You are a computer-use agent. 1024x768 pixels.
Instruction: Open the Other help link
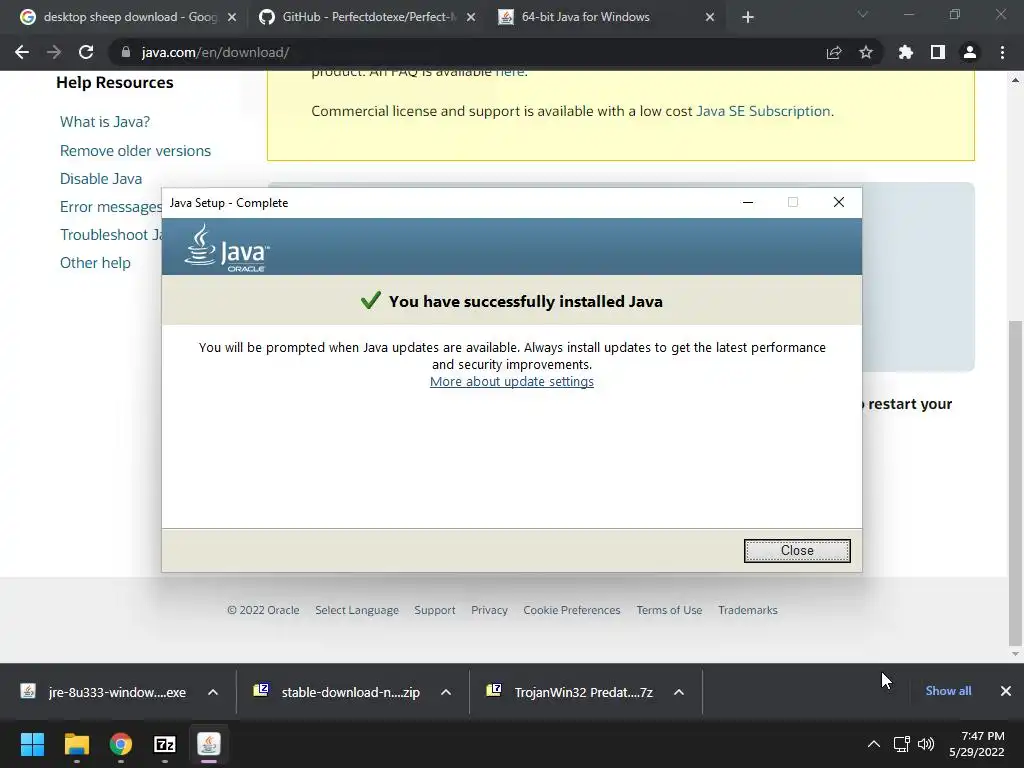(x=95, y=263)
